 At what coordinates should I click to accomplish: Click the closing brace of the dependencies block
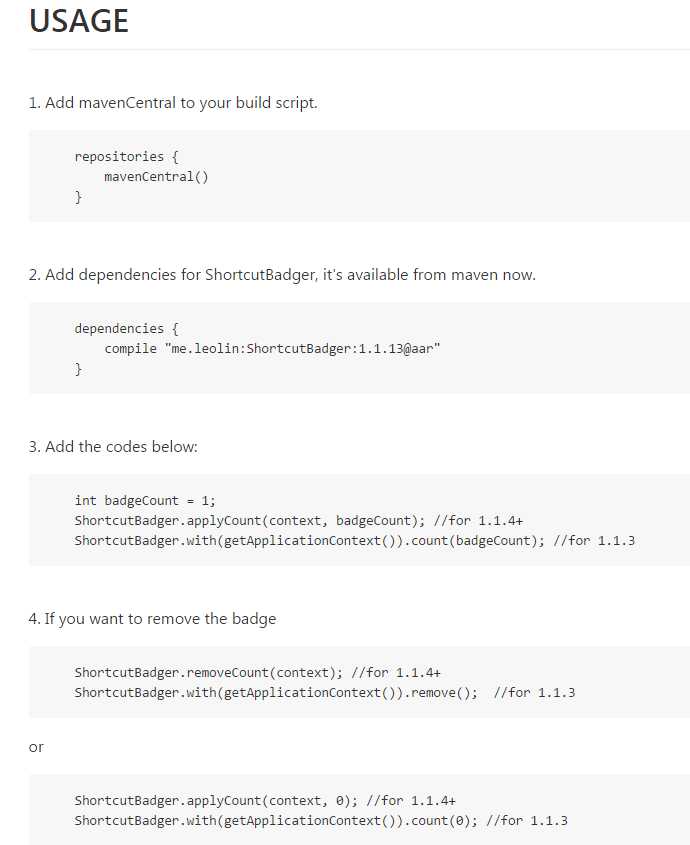tap(78, 369)
